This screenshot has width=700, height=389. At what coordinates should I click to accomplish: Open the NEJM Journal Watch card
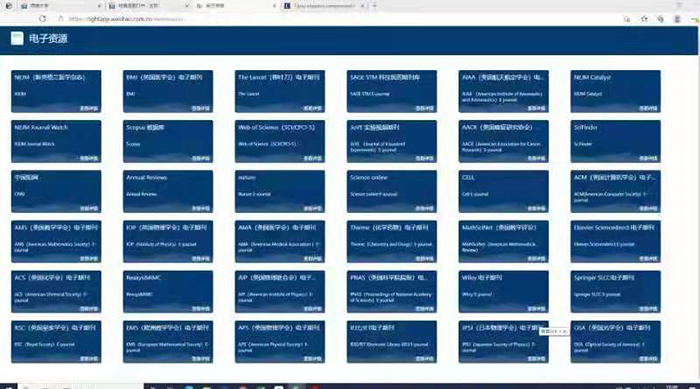click(x=56, y=141)
